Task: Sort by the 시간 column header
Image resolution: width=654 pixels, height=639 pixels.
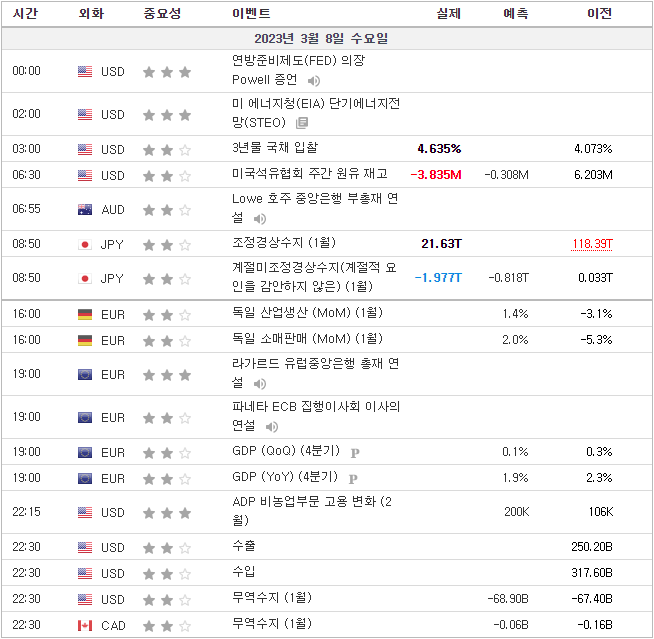Action: point(26,14)
